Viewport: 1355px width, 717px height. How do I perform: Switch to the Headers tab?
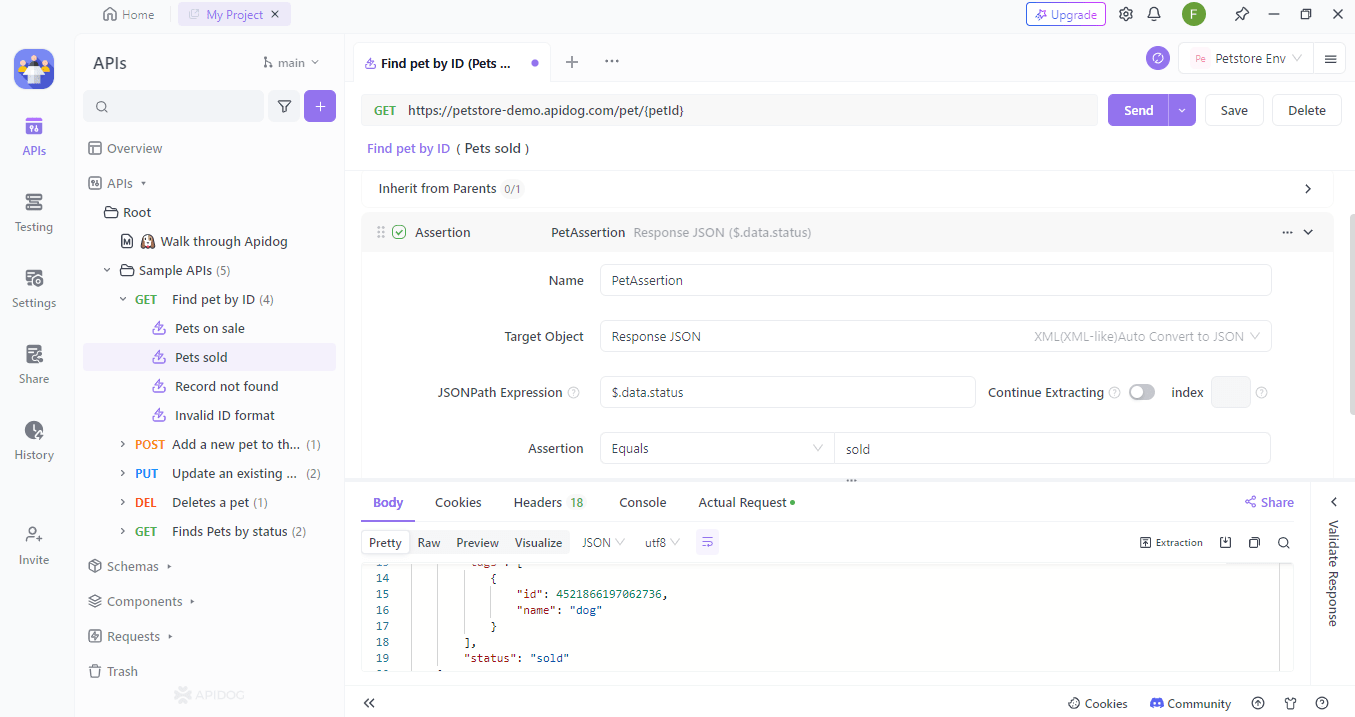pos(548,502)
